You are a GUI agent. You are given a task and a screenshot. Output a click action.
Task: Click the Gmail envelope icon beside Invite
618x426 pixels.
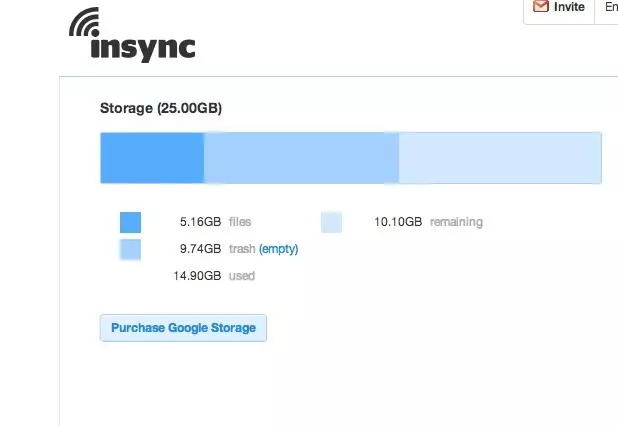[x=540, y=6]
